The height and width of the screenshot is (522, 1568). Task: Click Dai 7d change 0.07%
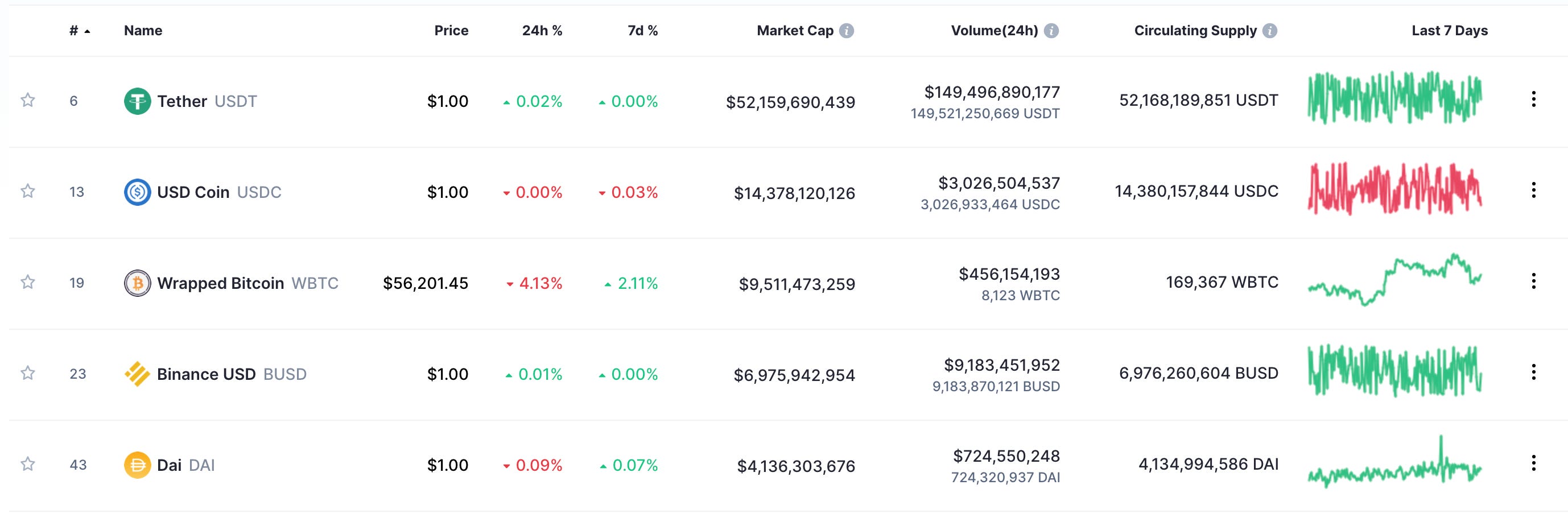(x=629, y=465)
